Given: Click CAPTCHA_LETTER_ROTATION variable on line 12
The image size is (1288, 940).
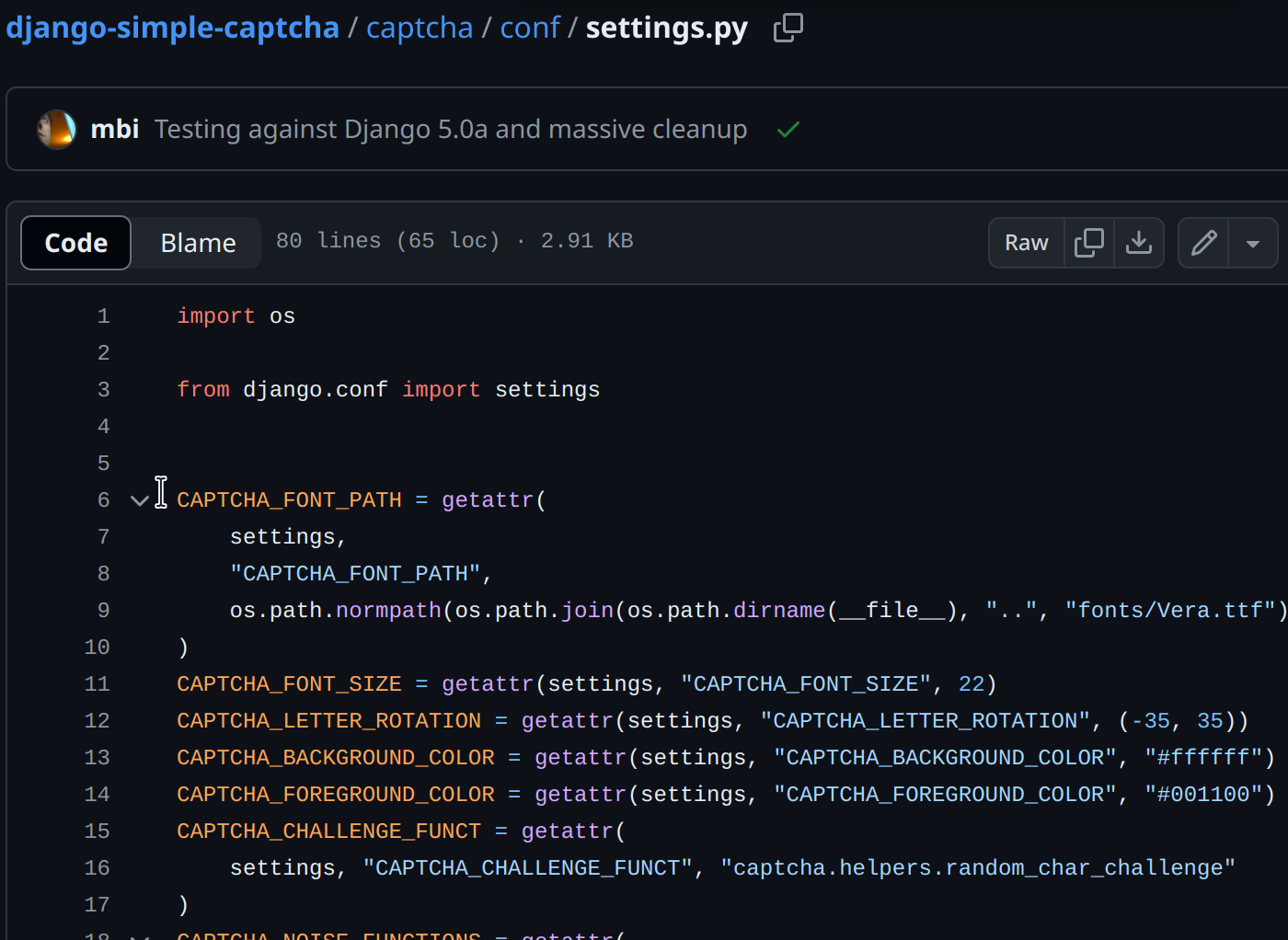Looking at the screenshot, I should click(328, 721).
